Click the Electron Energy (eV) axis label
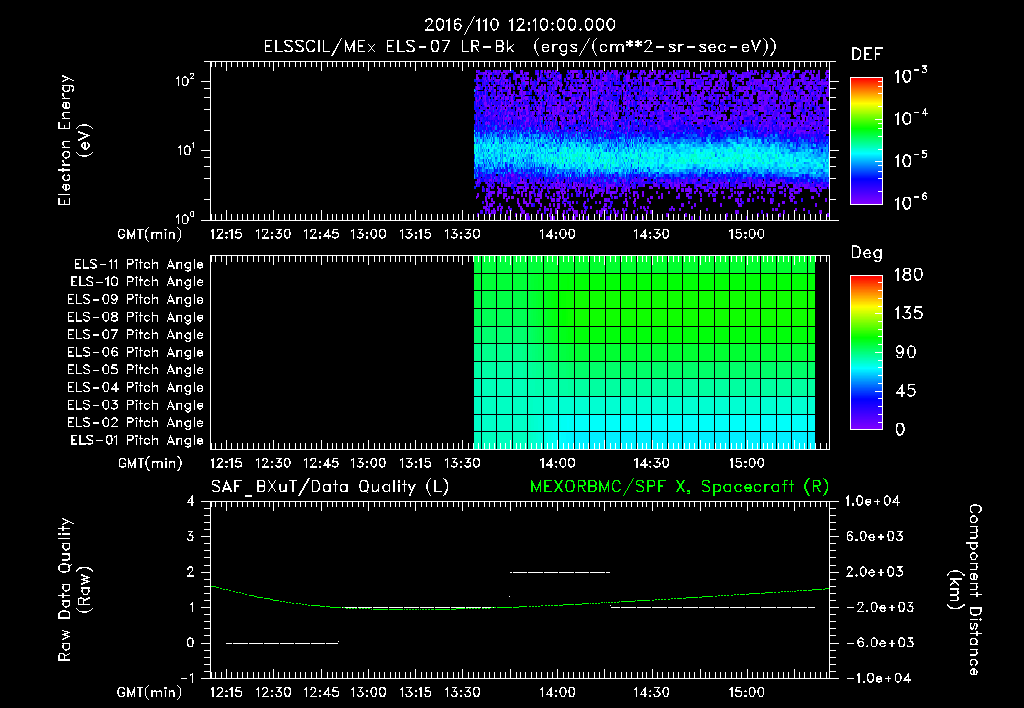Screen dimensions: 1024x708 pos(74,140)
